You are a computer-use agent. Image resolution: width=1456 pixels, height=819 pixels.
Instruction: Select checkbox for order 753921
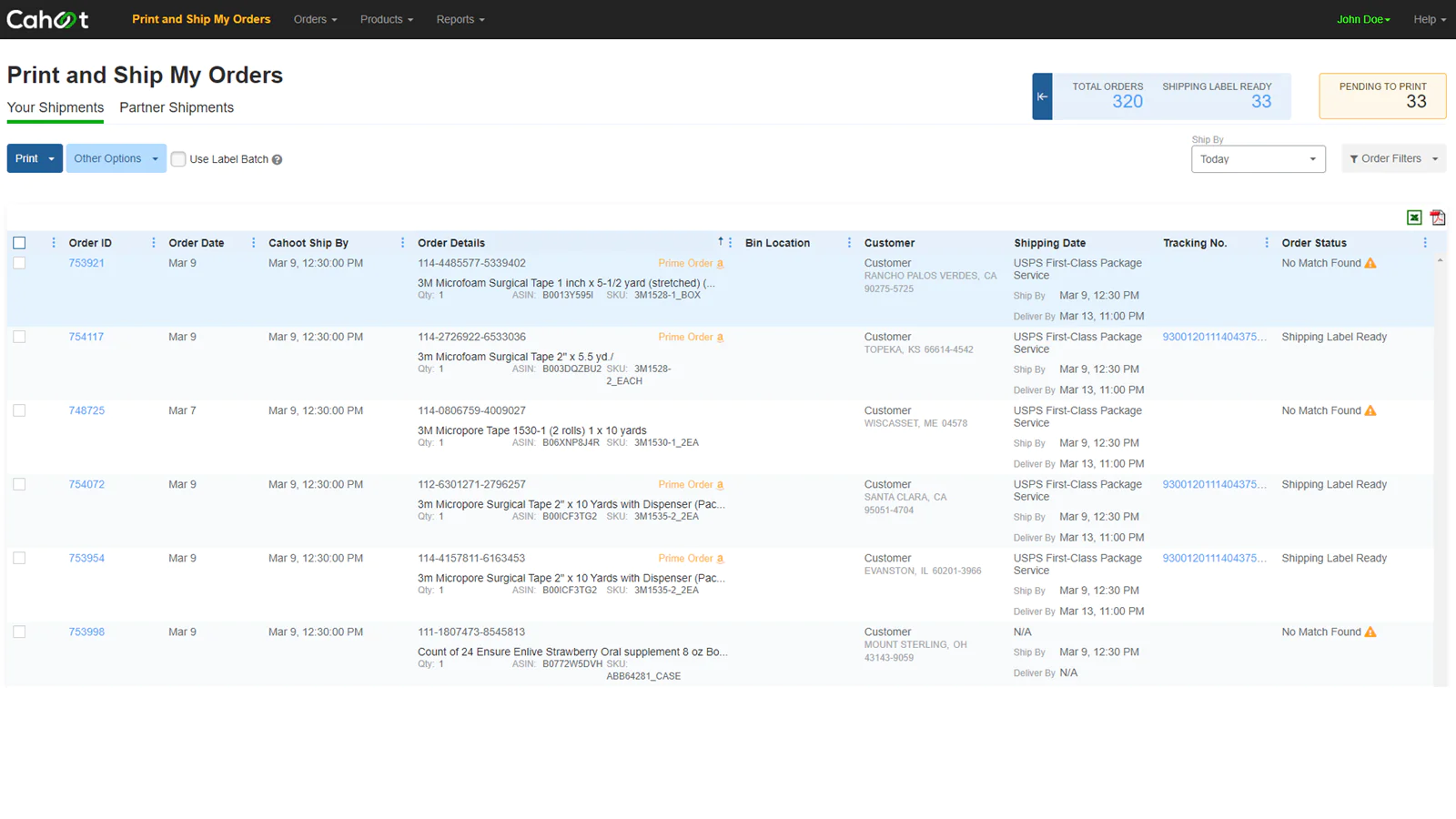(19, 263)
